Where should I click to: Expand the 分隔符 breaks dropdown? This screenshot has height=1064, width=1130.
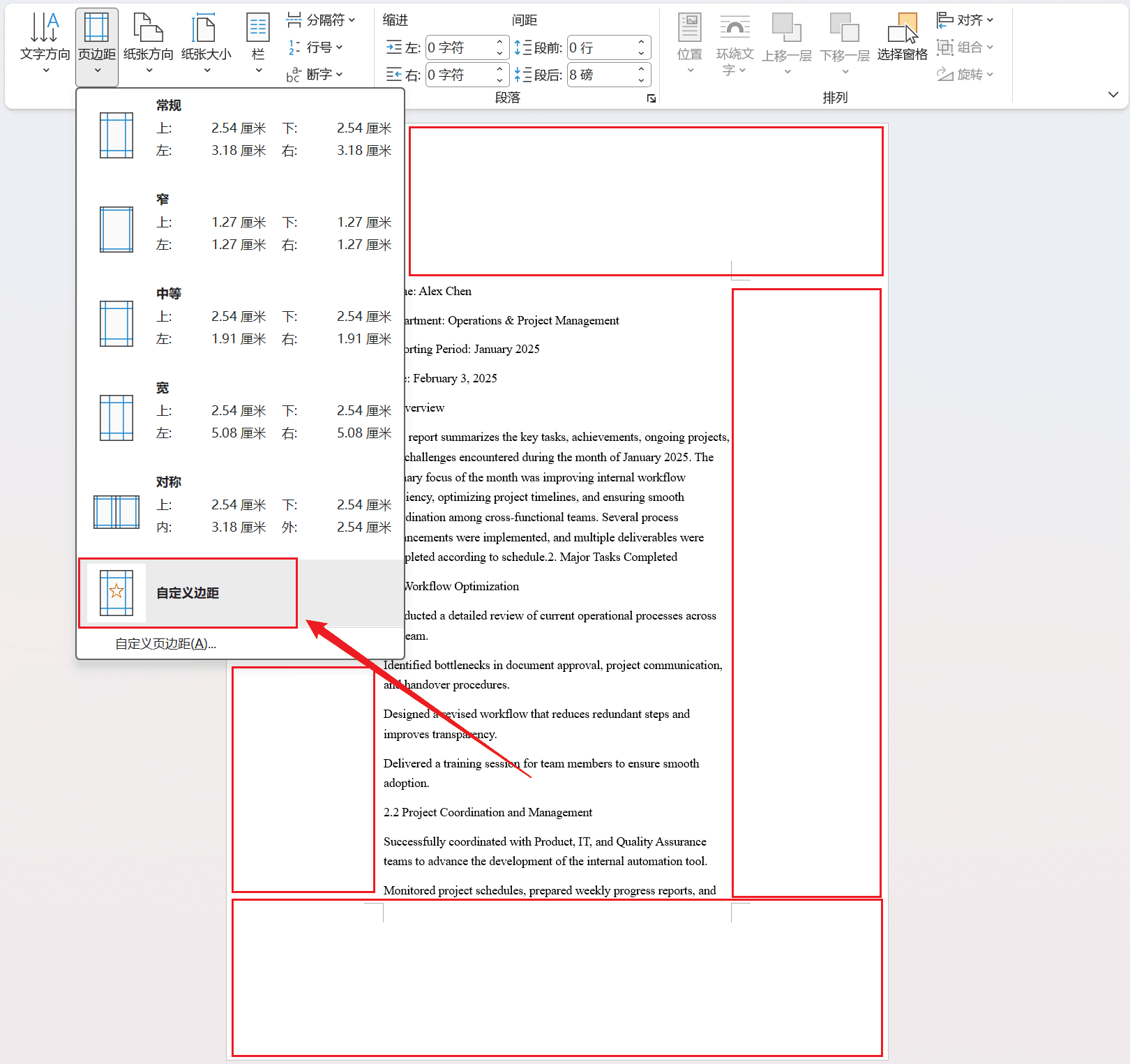pyautogui.click(x=322, y=20)
